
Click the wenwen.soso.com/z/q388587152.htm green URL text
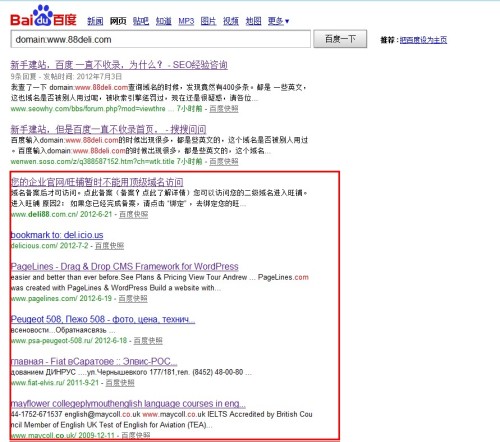(92, 162)
